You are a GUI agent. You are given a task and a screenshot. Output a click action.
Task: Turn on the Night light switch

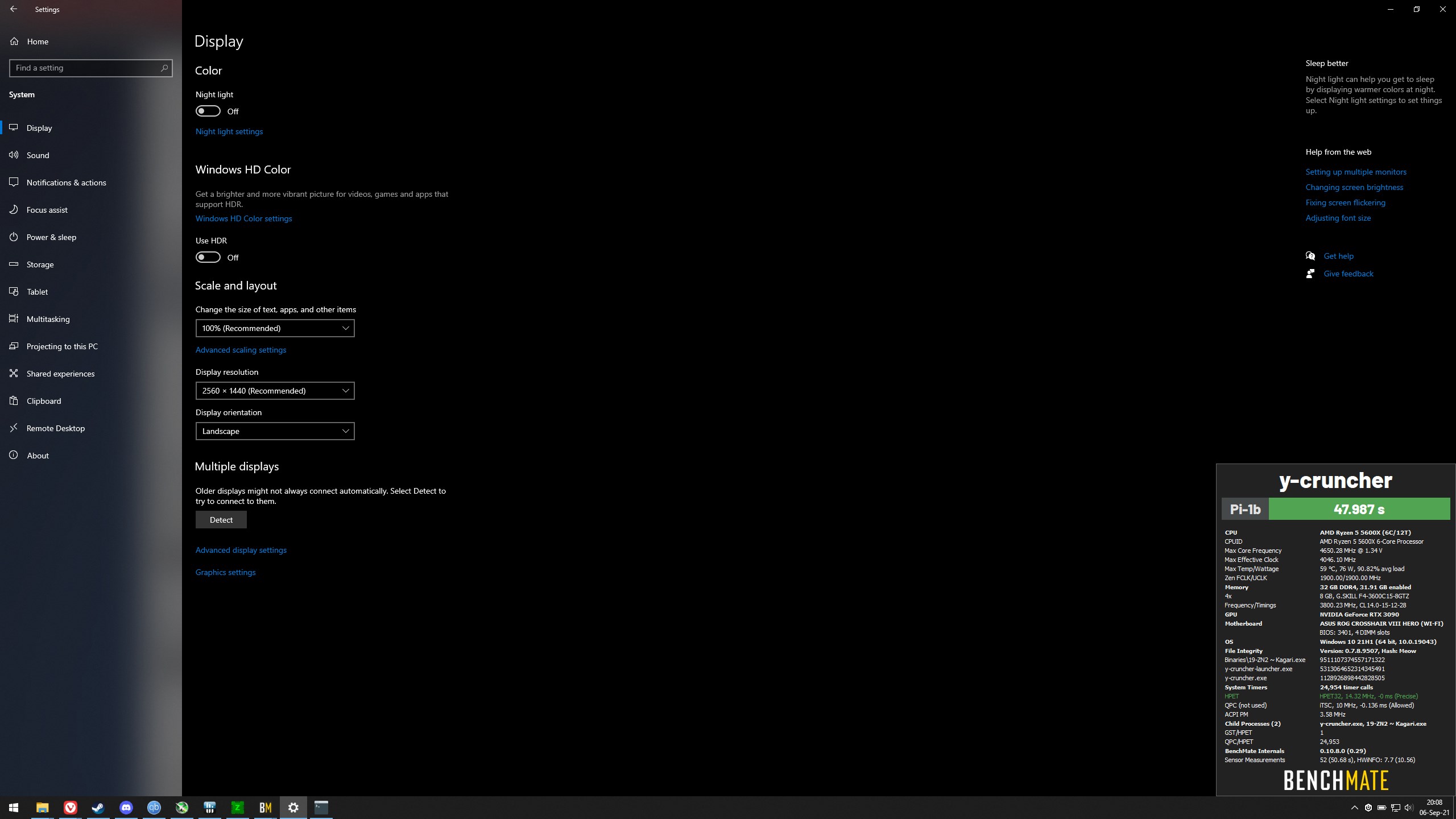tap(208, 111)
